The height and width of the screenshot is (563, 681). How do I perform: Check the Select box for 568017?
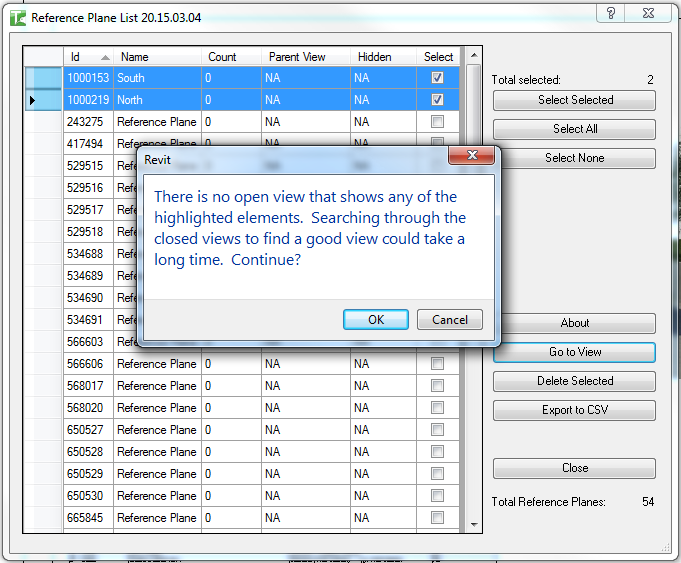[437, 386]
